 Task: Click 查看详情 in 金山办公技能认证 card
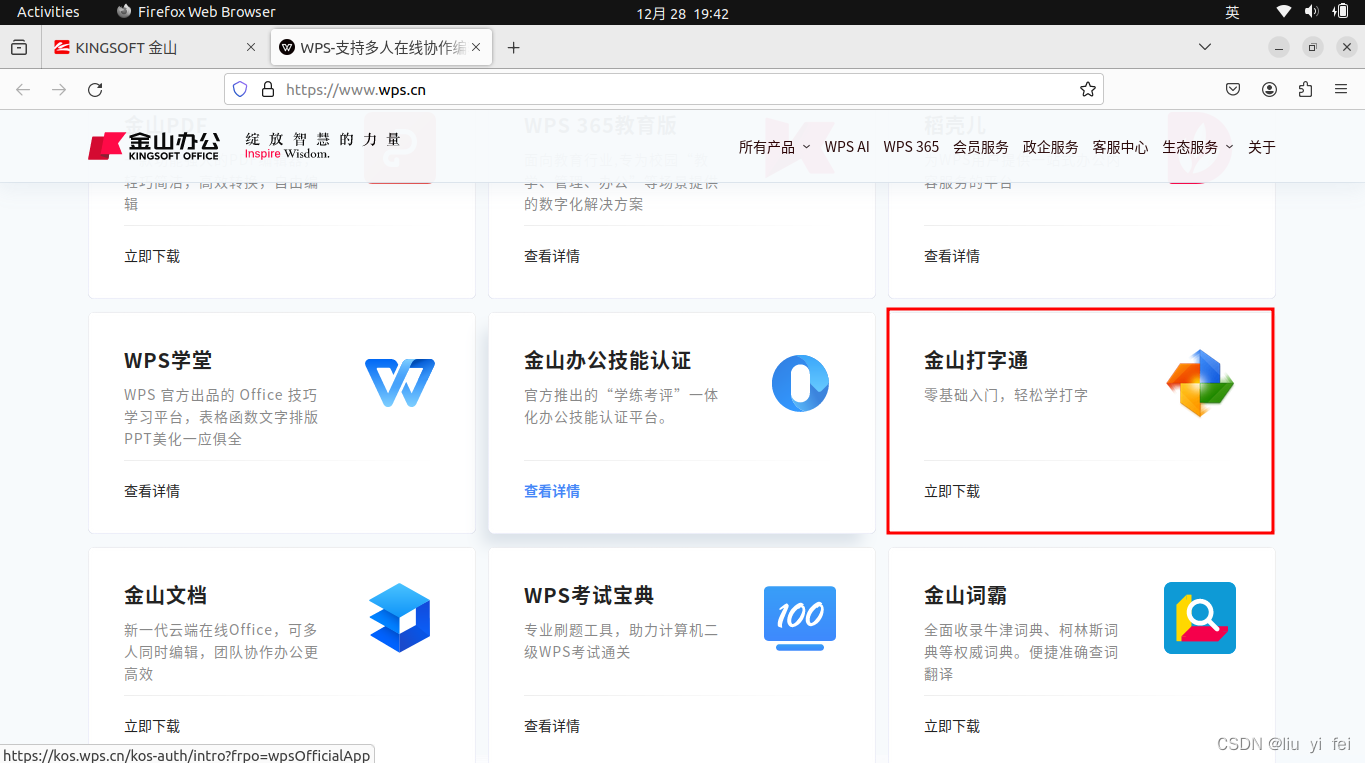click(x=552, y=491)
